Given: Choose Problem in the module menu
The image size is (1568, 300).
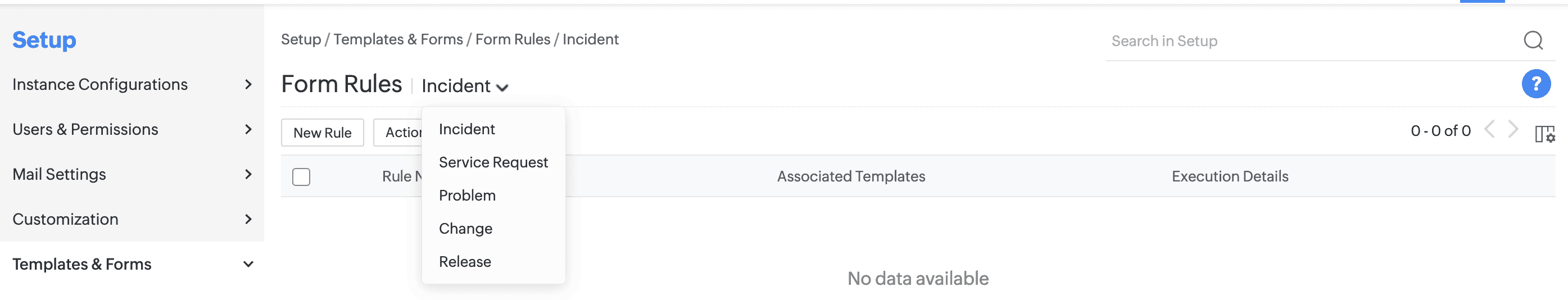Looking at the screenshot, I should tap(467, 196).
